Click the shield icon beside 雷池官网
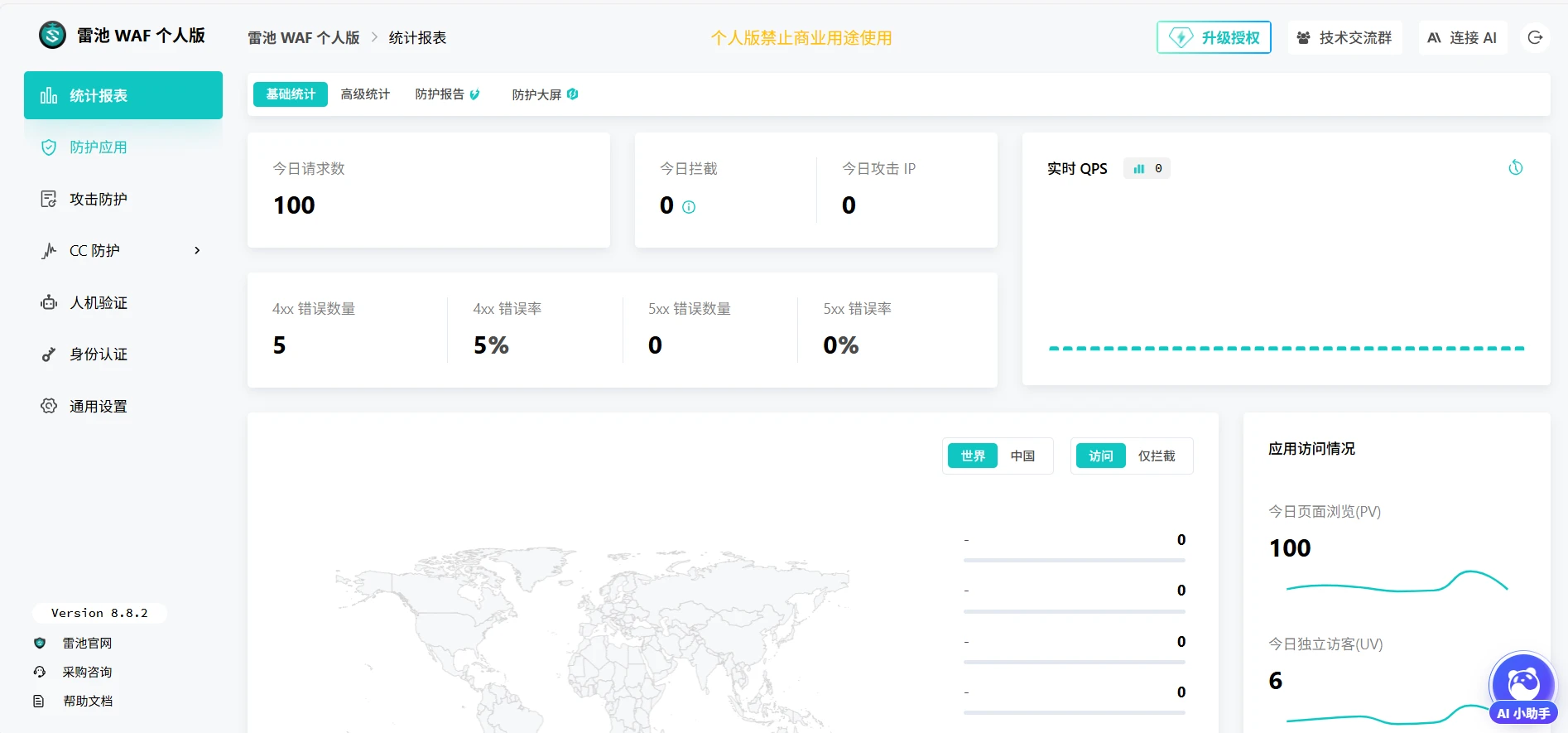Image resolution: width=1568 pixels, height=733 pixels. click(39, 643)
